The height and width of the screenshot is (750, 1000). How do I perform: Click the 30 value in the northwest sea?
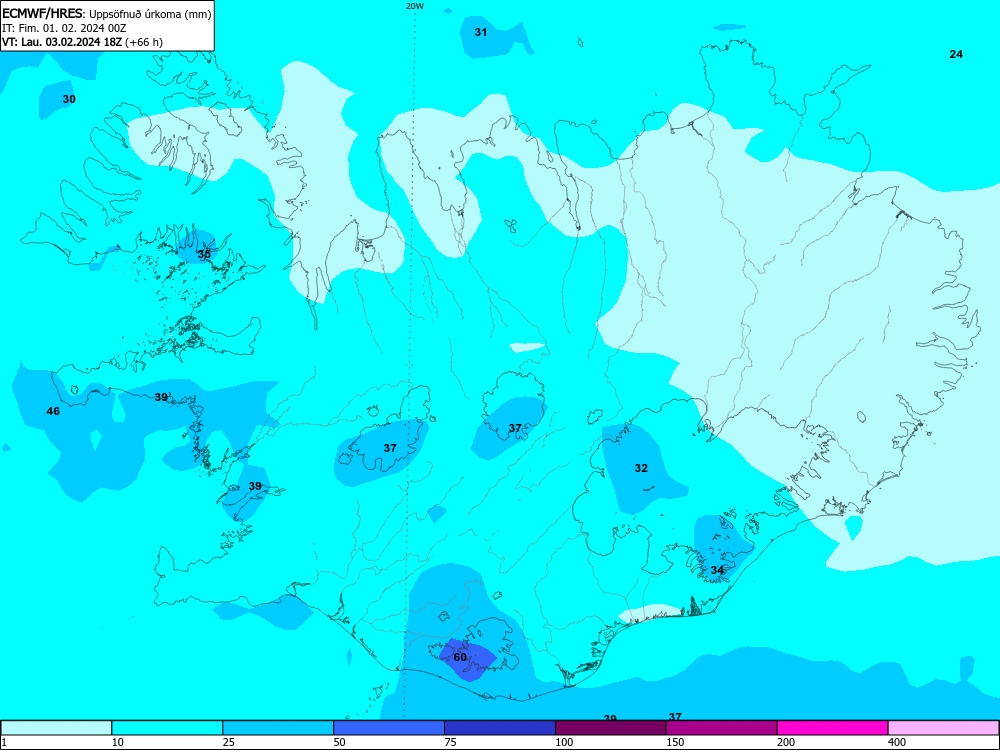tap(69, 99)
